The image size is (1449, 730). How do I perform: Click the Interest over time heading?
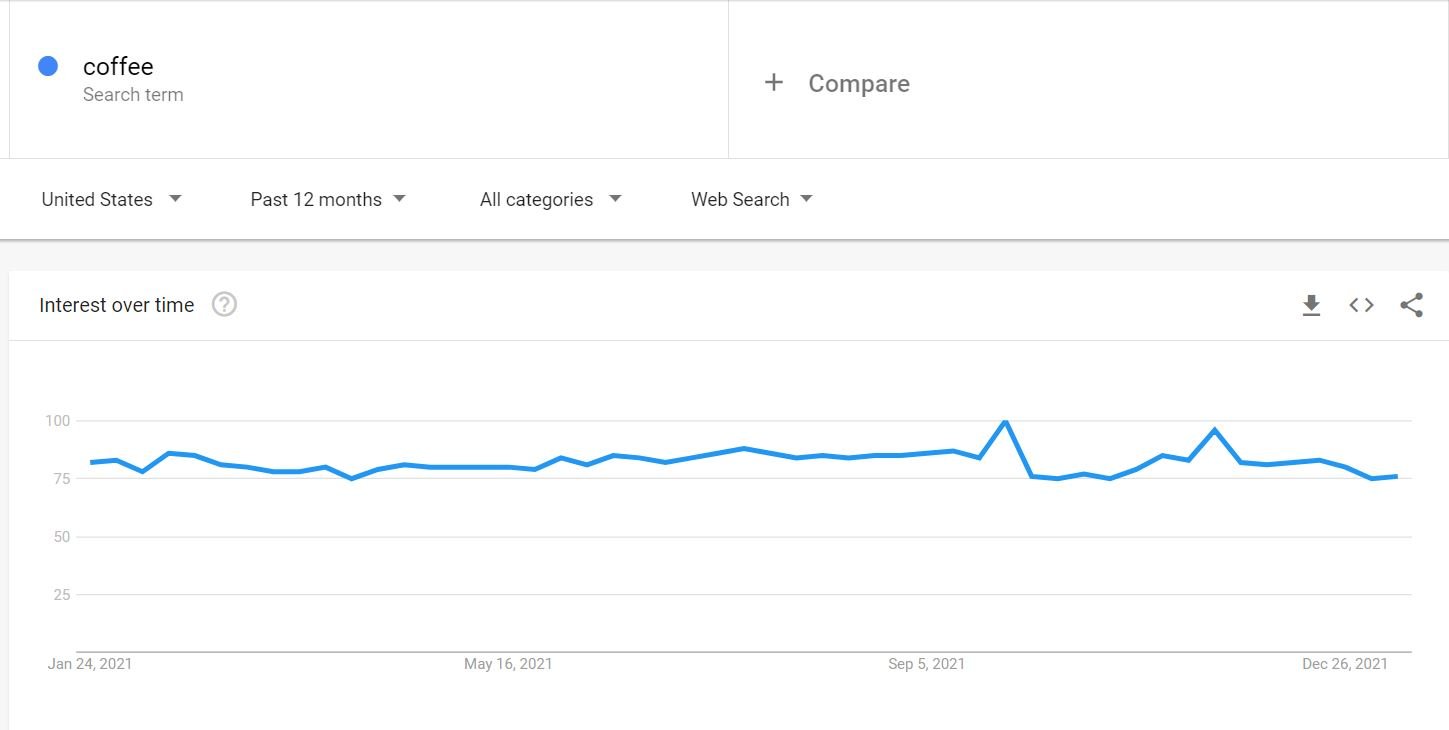coord(117,305)
